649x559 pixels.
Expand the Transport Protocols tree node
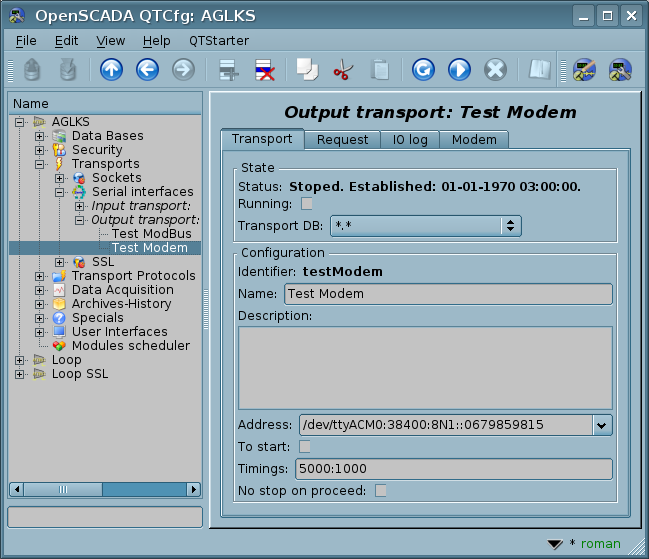pos(39,276)
